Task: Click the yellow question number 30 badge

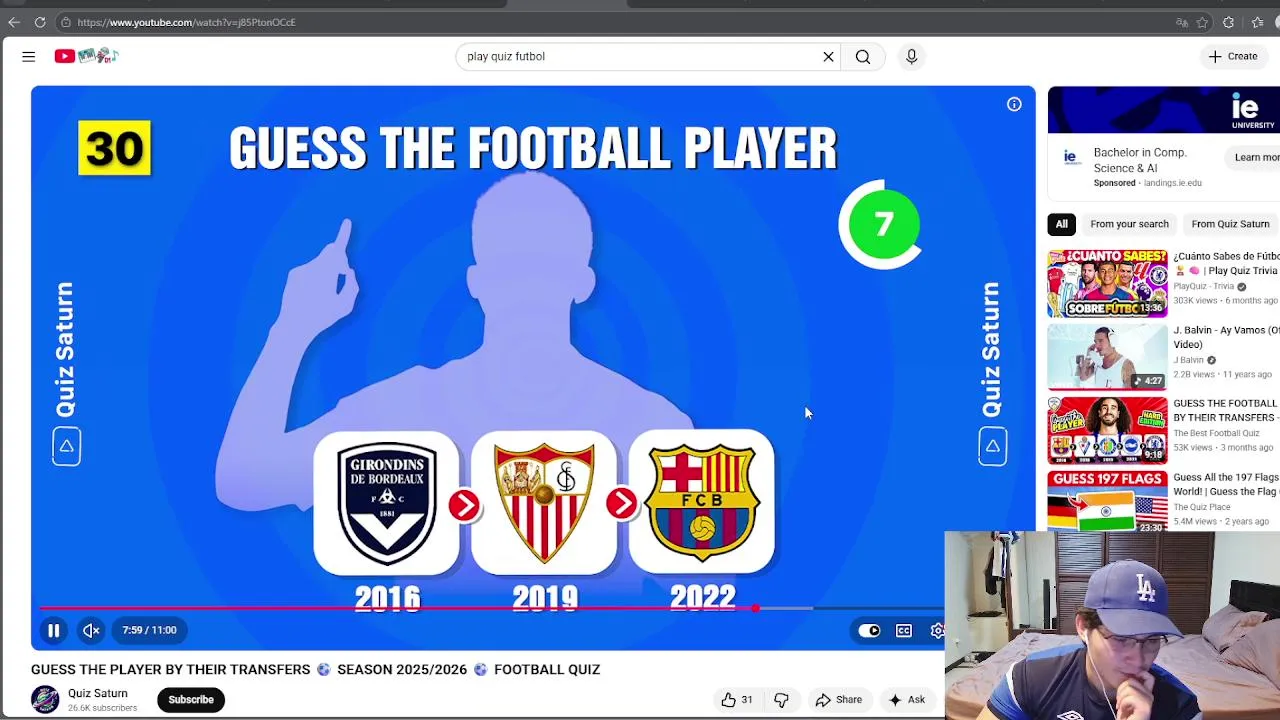Action: tap(115, 148)
